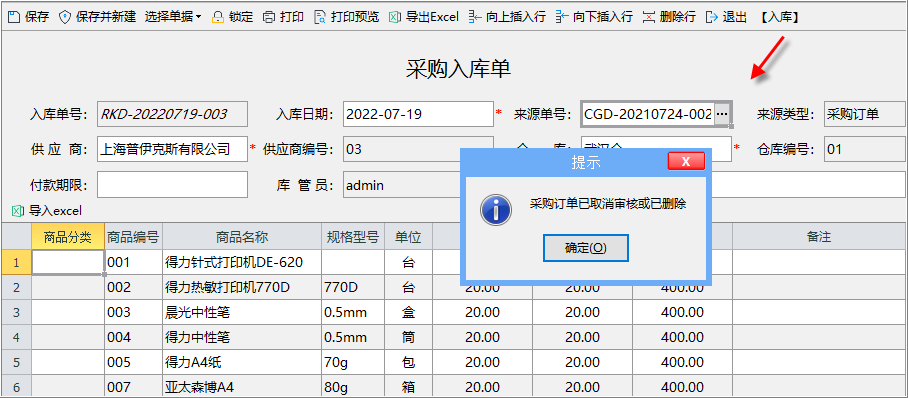Open the 选择单据 dropdown

click(173, 17)
